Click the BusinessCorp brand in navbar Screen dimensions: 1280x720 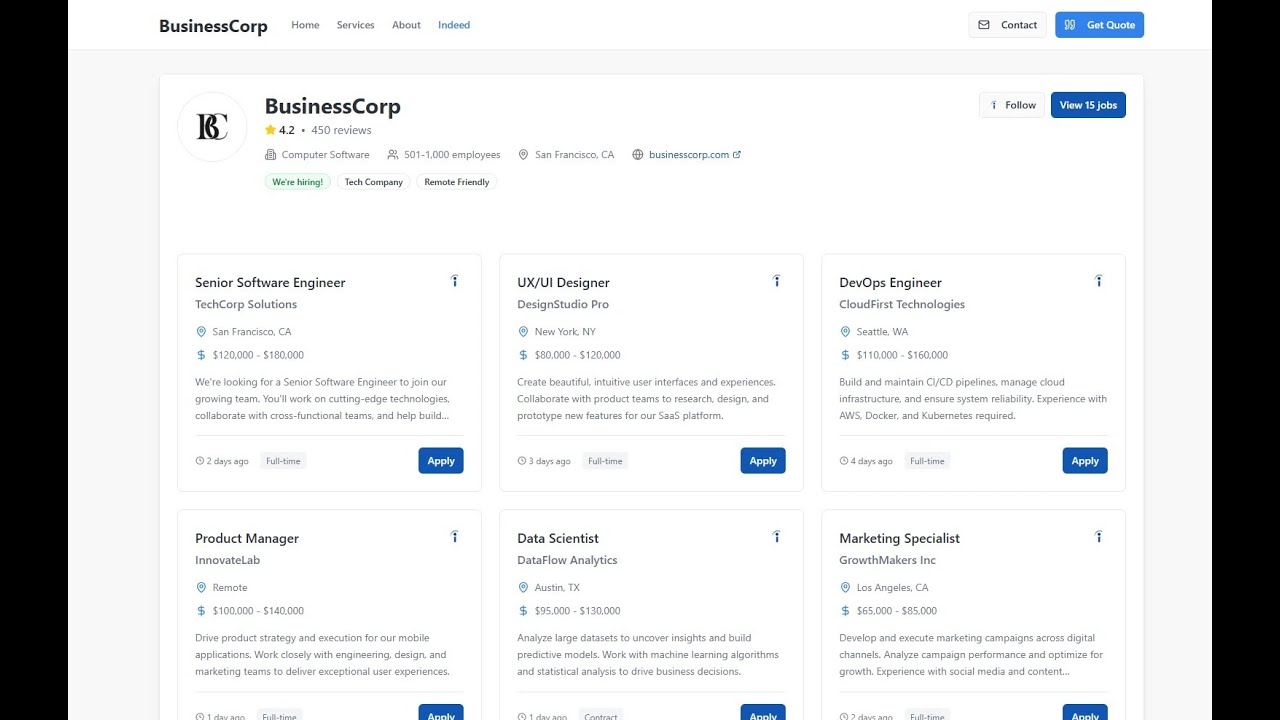click(x=213, y=26)
